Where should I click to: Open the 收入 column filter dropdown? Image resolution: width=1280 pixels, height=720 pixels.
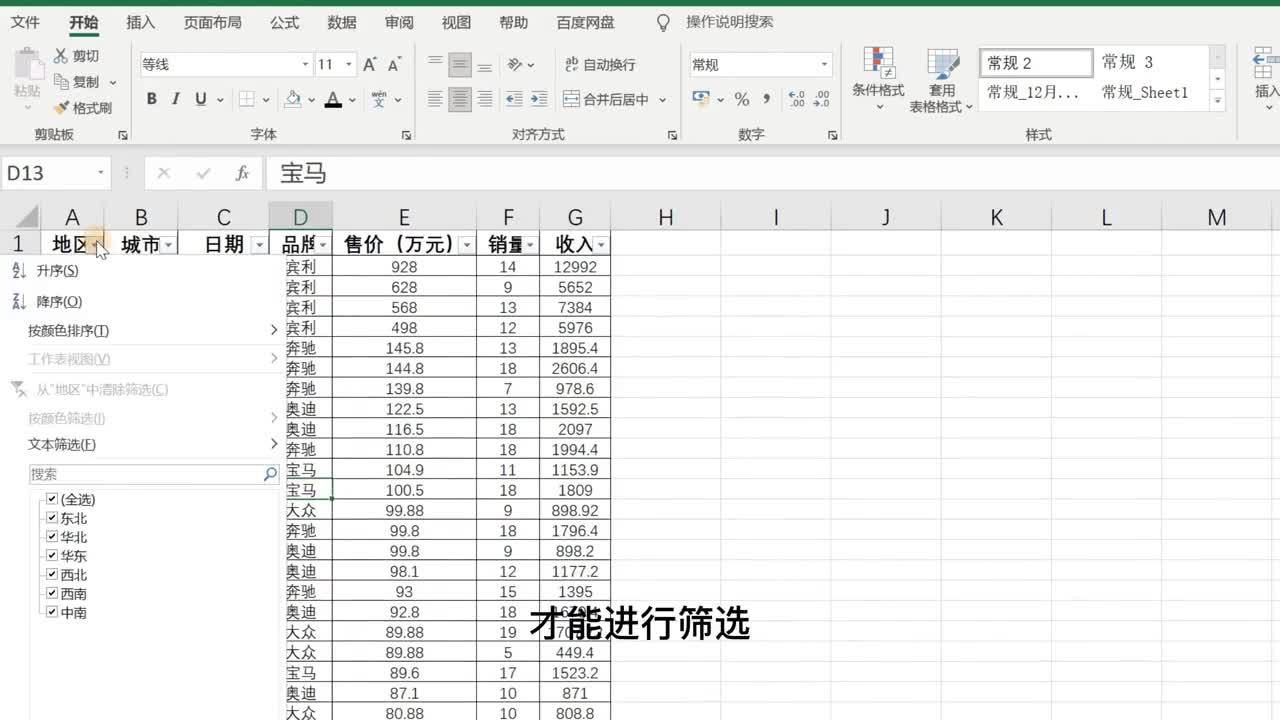[x=601, y=245]
